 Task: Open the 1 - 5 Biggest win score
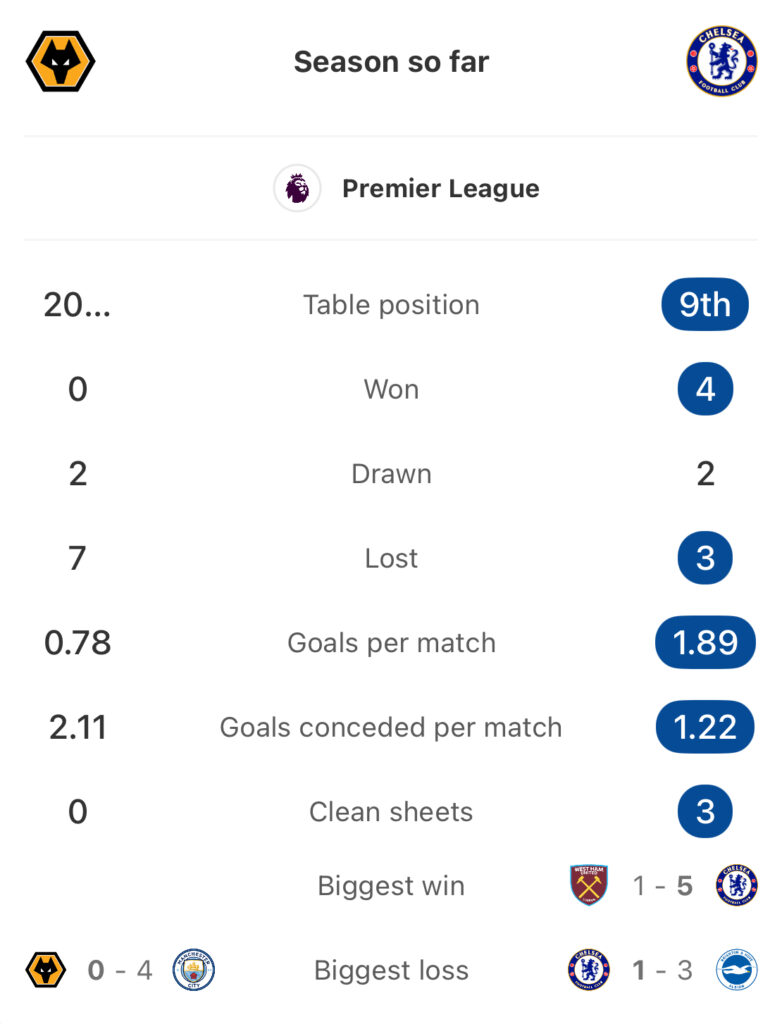[663, 886]
